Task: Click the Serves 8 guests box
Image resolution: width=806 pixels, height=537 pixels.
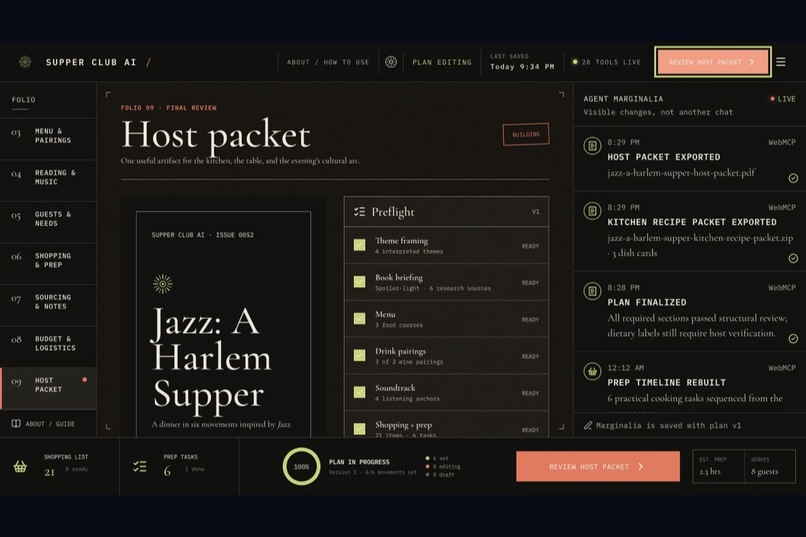Action: click(770, 467)
